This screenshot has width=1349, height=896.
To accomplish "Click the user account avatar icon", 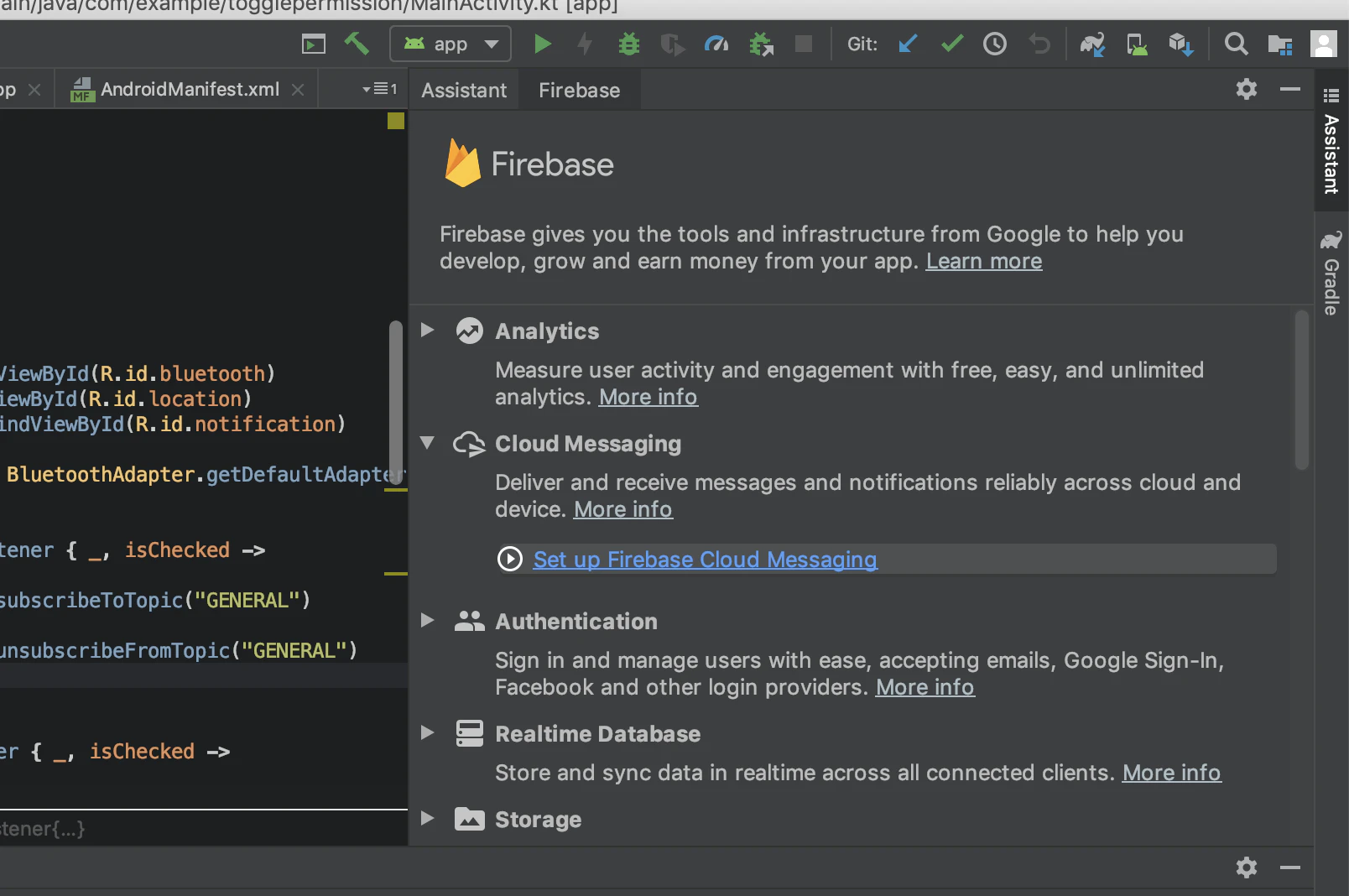I will click(x=1324, y=44).
